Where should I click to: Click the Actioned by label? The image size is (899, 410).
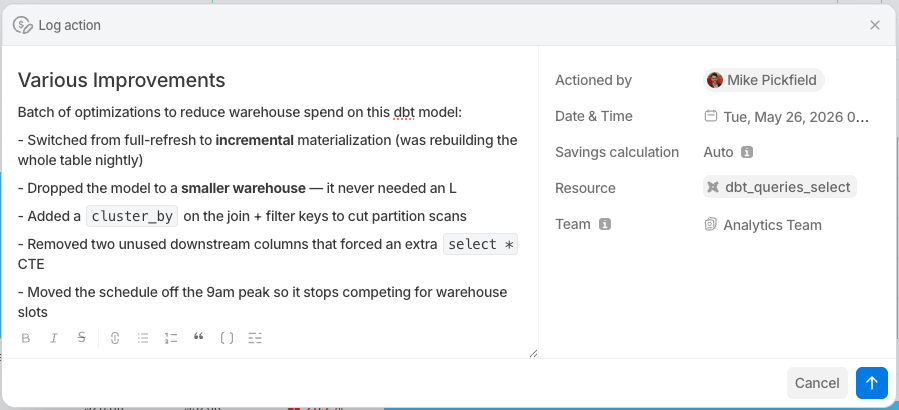pos(593,80)
